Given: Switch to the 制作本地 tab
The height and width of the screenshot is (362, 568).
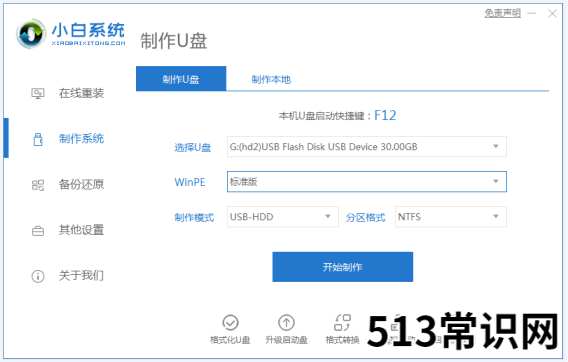Looking at the screenshot, I should (271, 79).
